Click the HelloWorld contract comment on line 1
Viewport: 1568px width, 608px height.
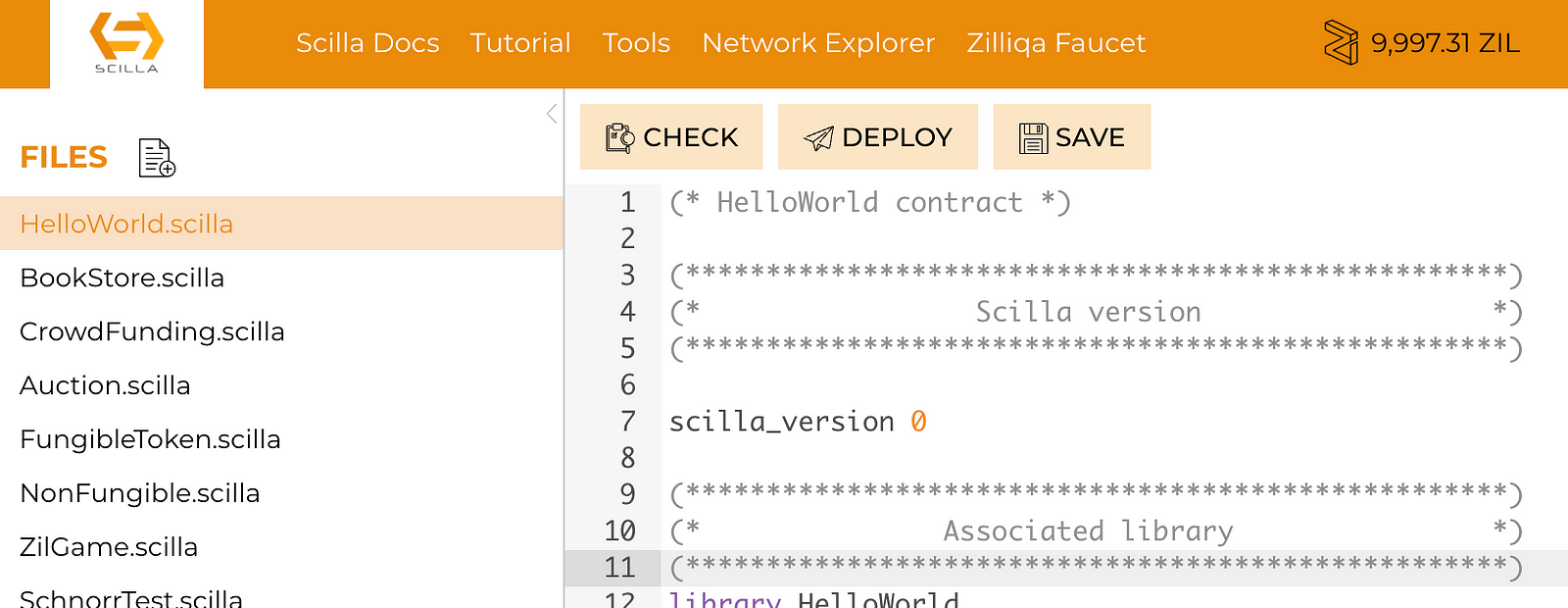tap(870, 203)
